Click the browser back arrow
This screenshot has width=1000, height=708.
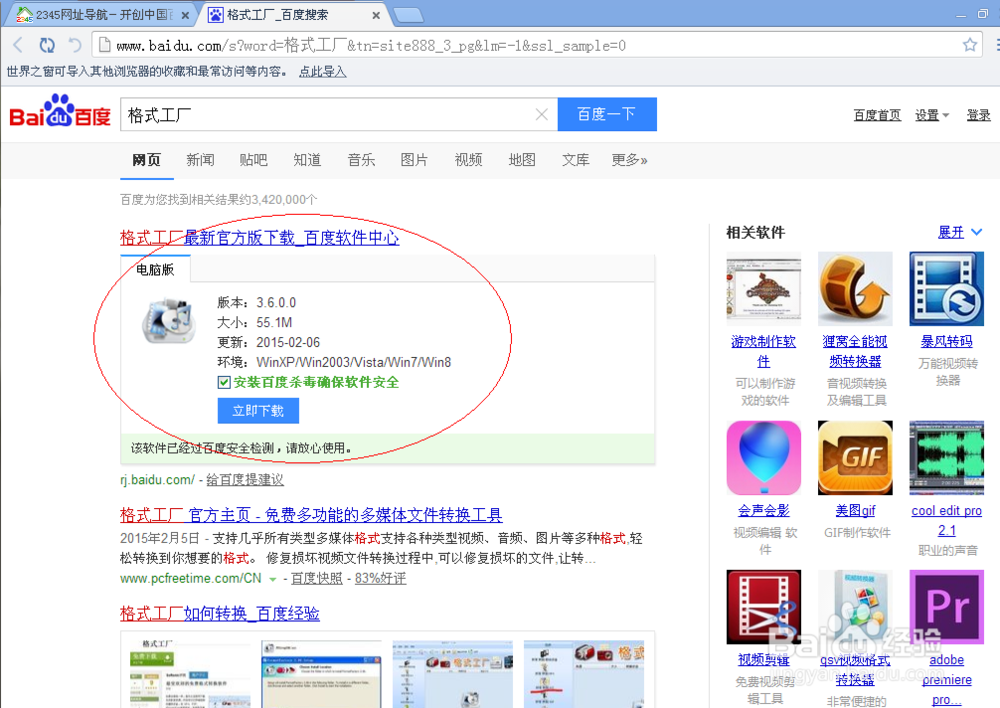(x=18, y=45)
